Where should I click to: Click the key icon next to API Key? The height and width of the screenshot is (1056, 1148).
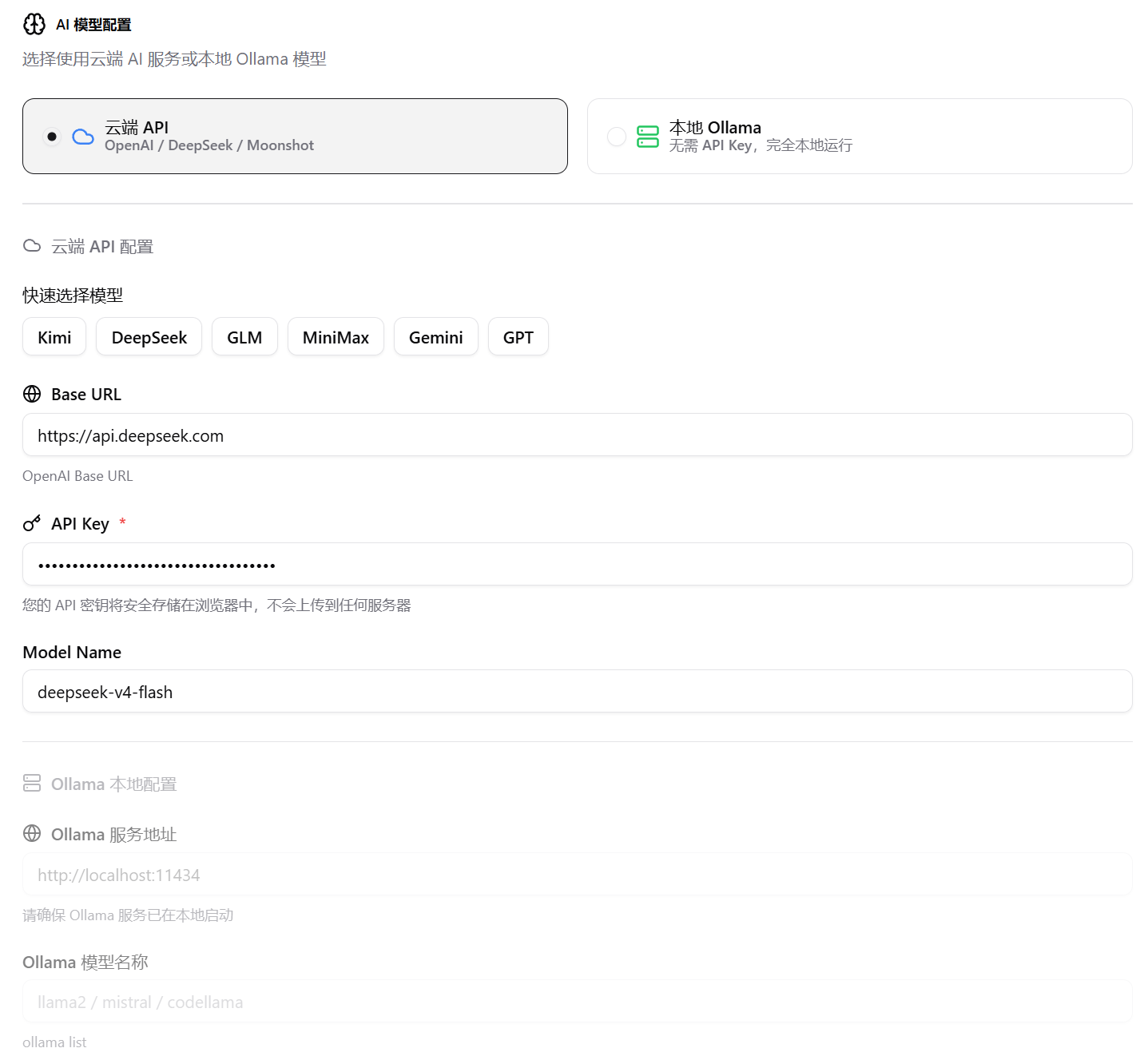coord(32,523)
